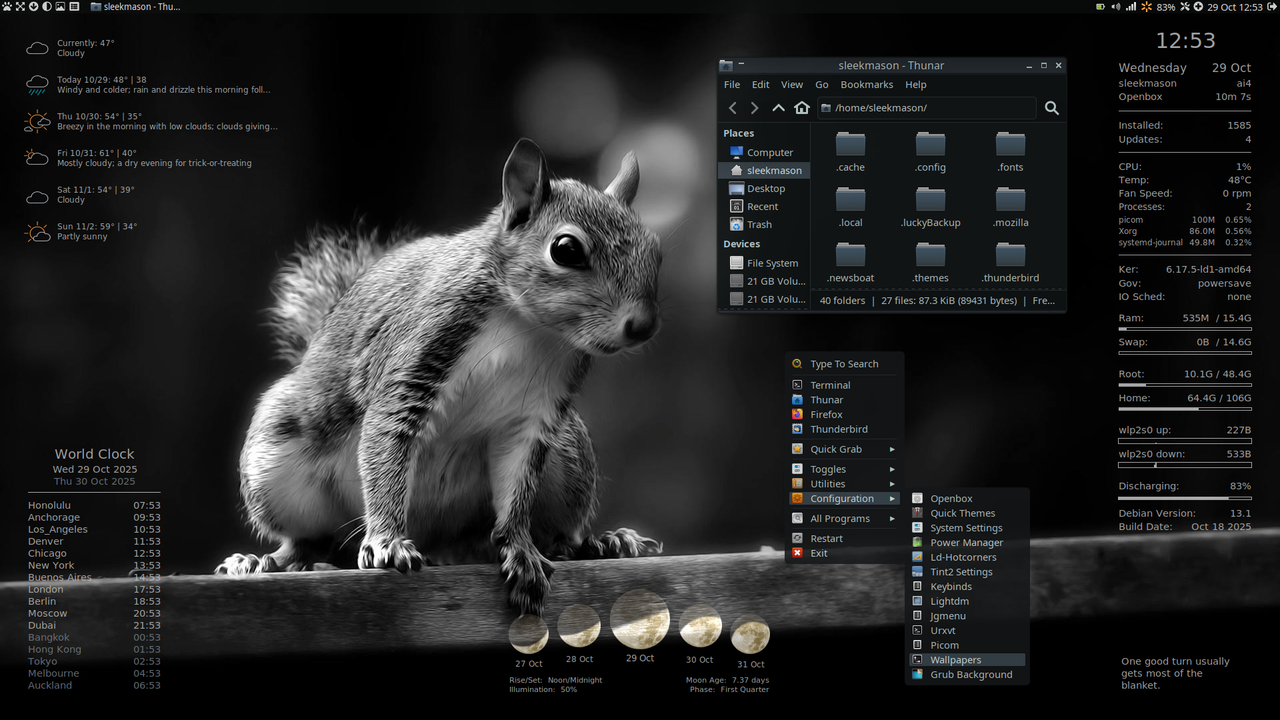Click the back arrow in Thunar
Viewport: 1280px width, 720px height.
coord(733,108)
